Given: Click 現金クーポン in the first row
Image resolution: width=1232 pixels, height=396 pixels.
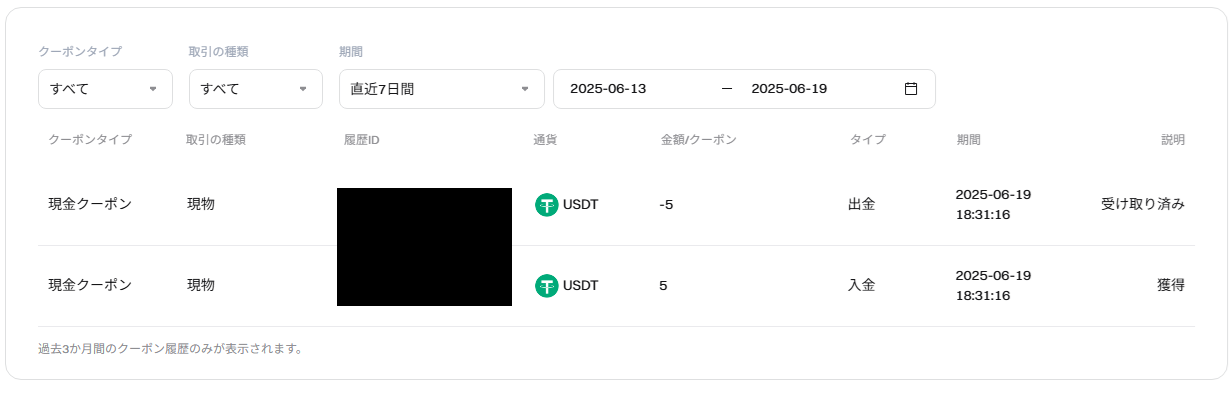Looking at the screenshot, I should tap(90, 204).
